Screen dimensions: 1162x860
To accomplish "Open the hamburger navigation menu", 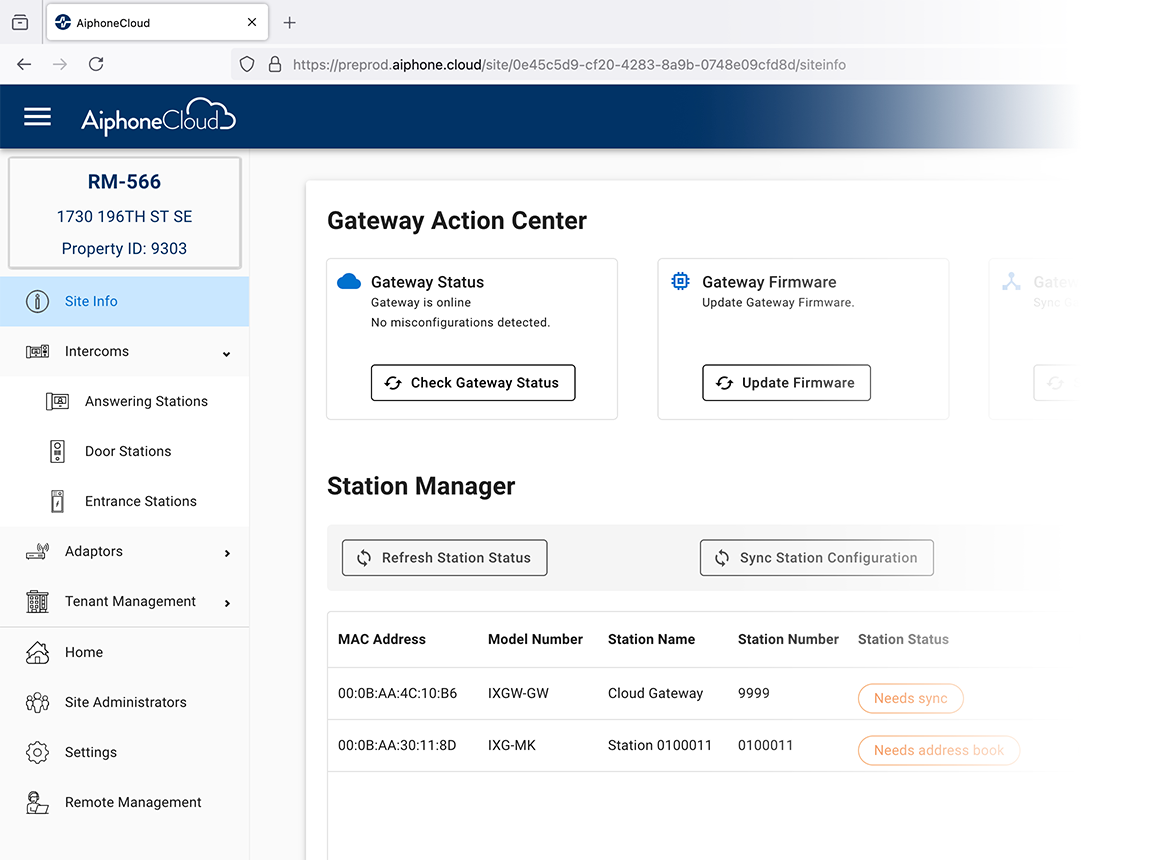I will point(37,117).
